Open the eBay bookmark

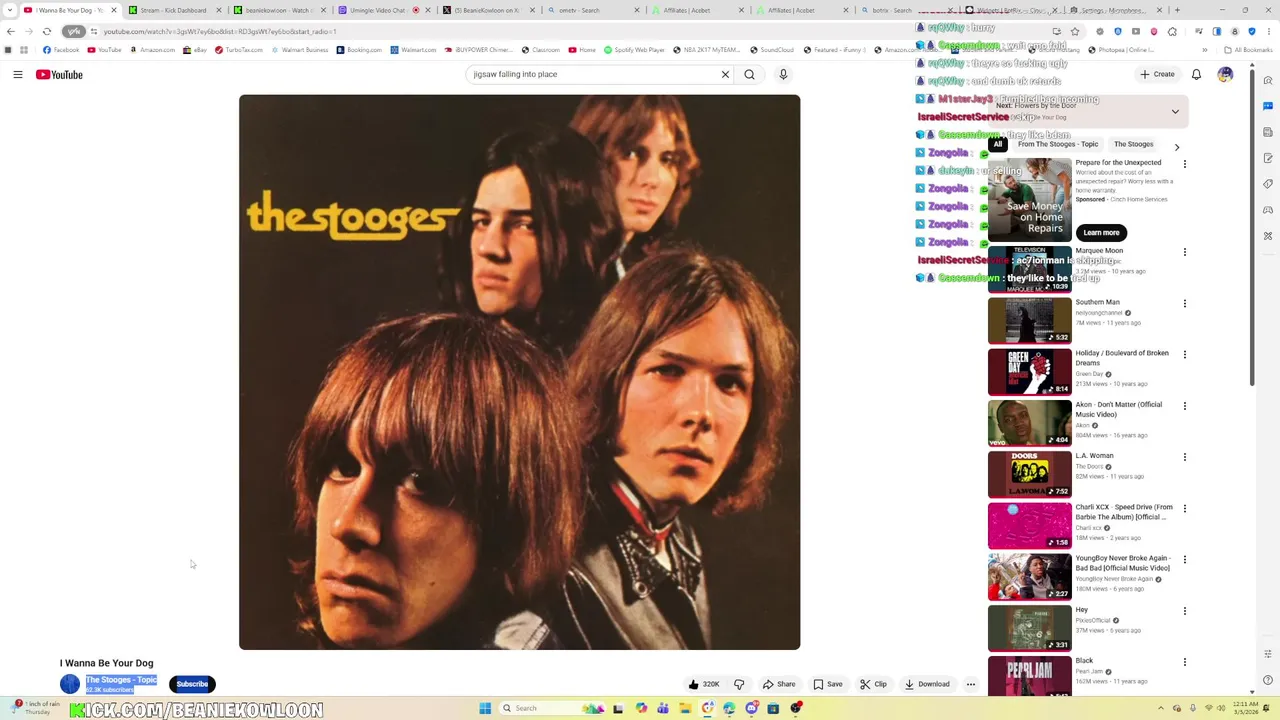click(196, 50)
